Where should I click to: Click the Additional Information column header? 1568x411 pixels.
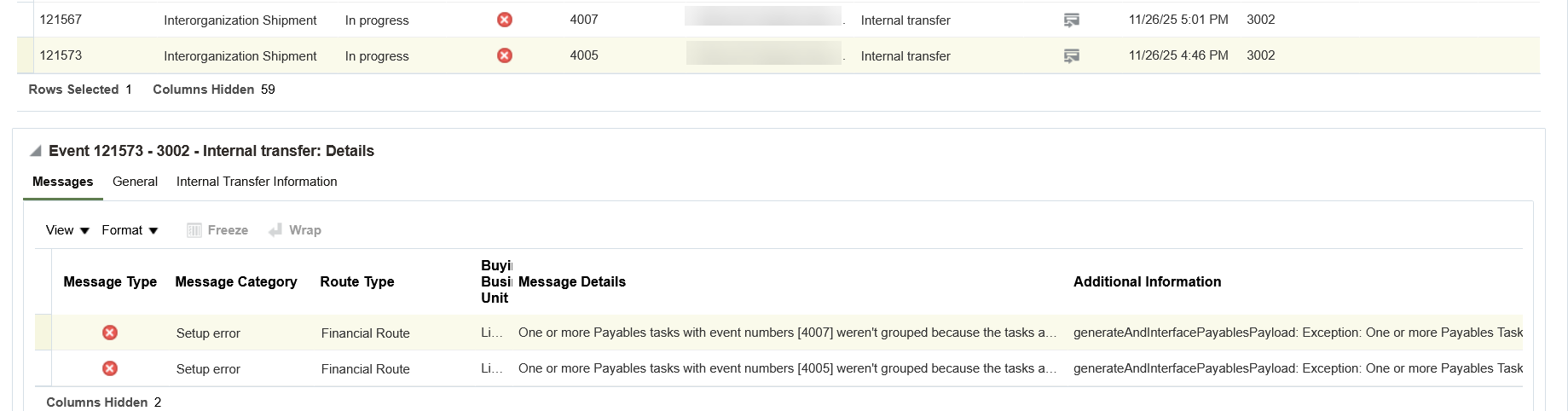1147,281
